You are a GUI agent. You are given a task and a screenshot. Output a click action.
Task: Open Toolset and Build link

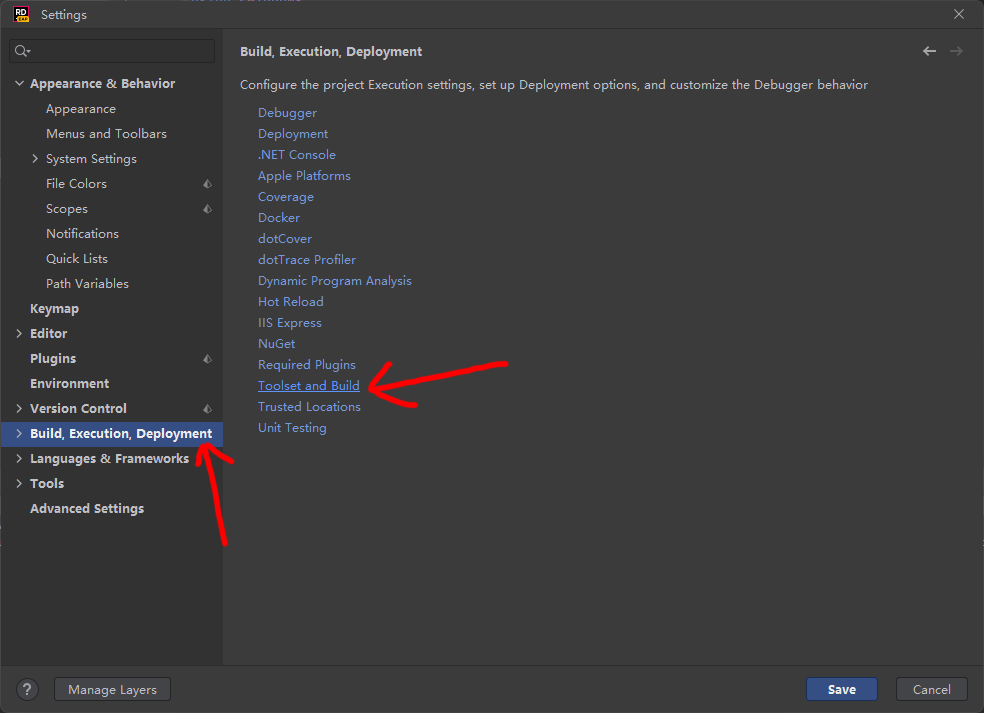(309, 386)
